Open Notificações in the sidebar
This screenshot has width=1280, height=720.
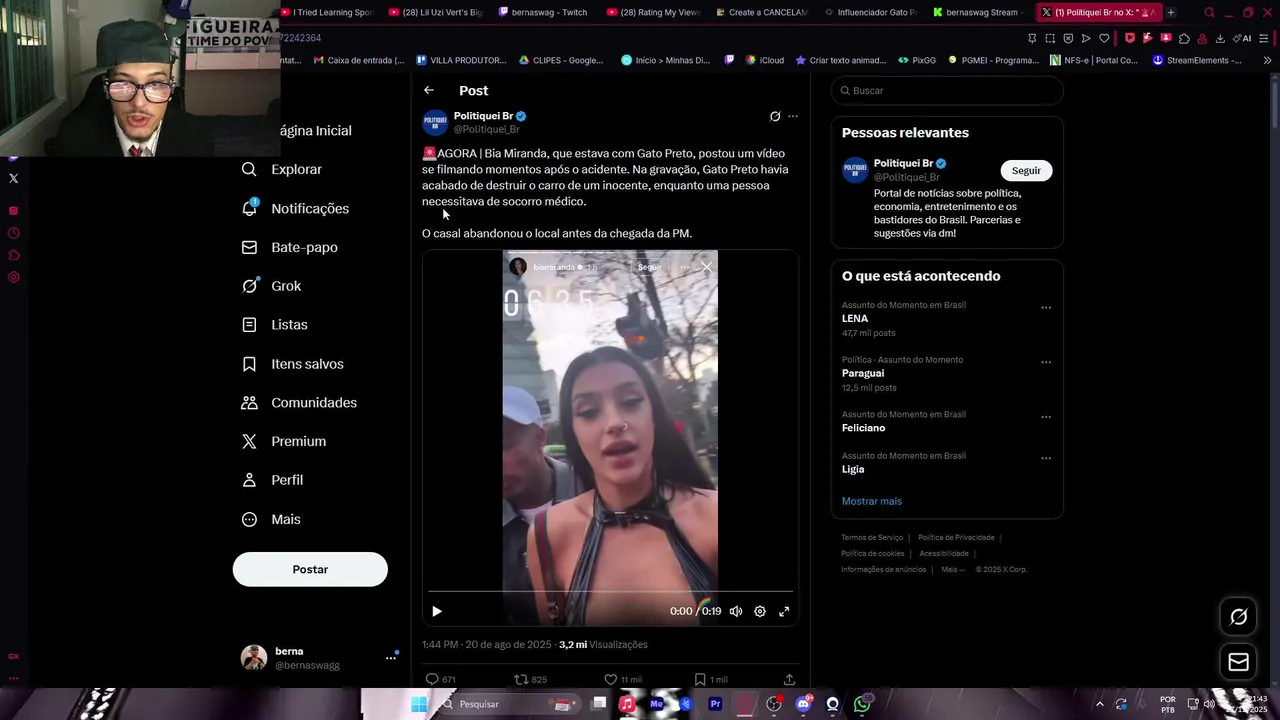[x=295, y=208]
